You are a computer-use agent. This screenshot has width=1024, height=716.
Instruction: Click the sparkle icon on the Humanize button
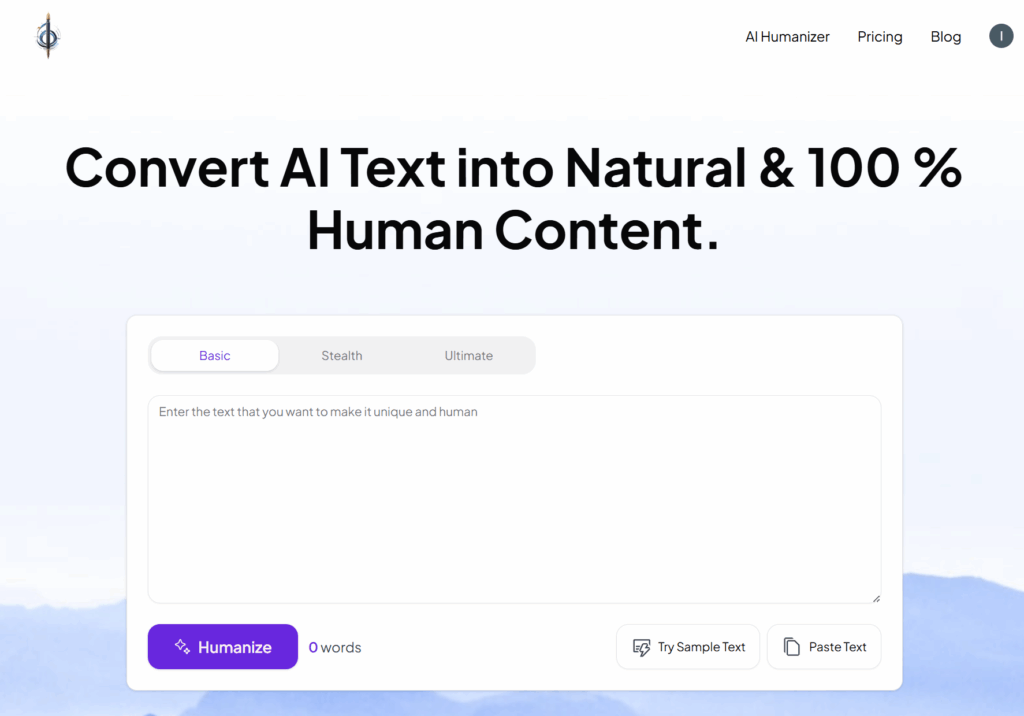pos(182,646)
